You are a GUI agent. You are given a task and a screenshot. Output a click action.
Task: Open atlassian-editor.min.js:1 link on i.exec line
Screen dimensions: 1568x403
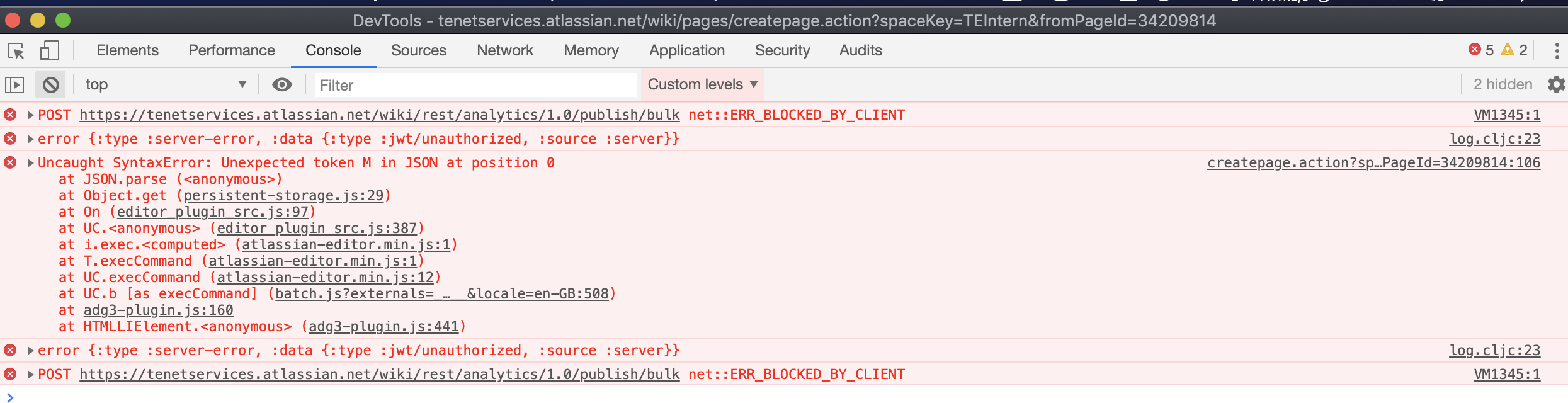coord(346,245)
